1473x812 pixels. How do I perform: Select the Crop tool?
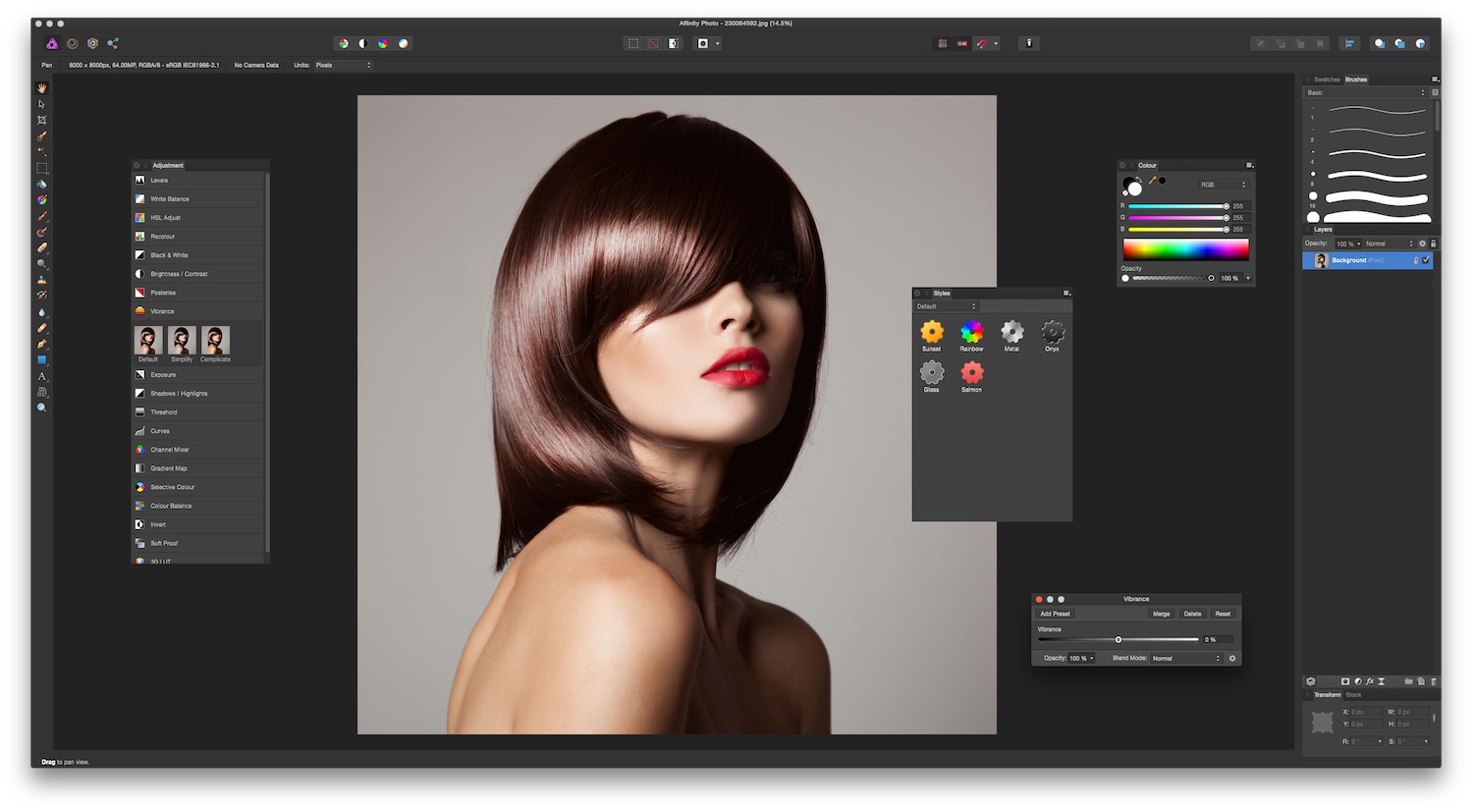click(x=41, y=120)
